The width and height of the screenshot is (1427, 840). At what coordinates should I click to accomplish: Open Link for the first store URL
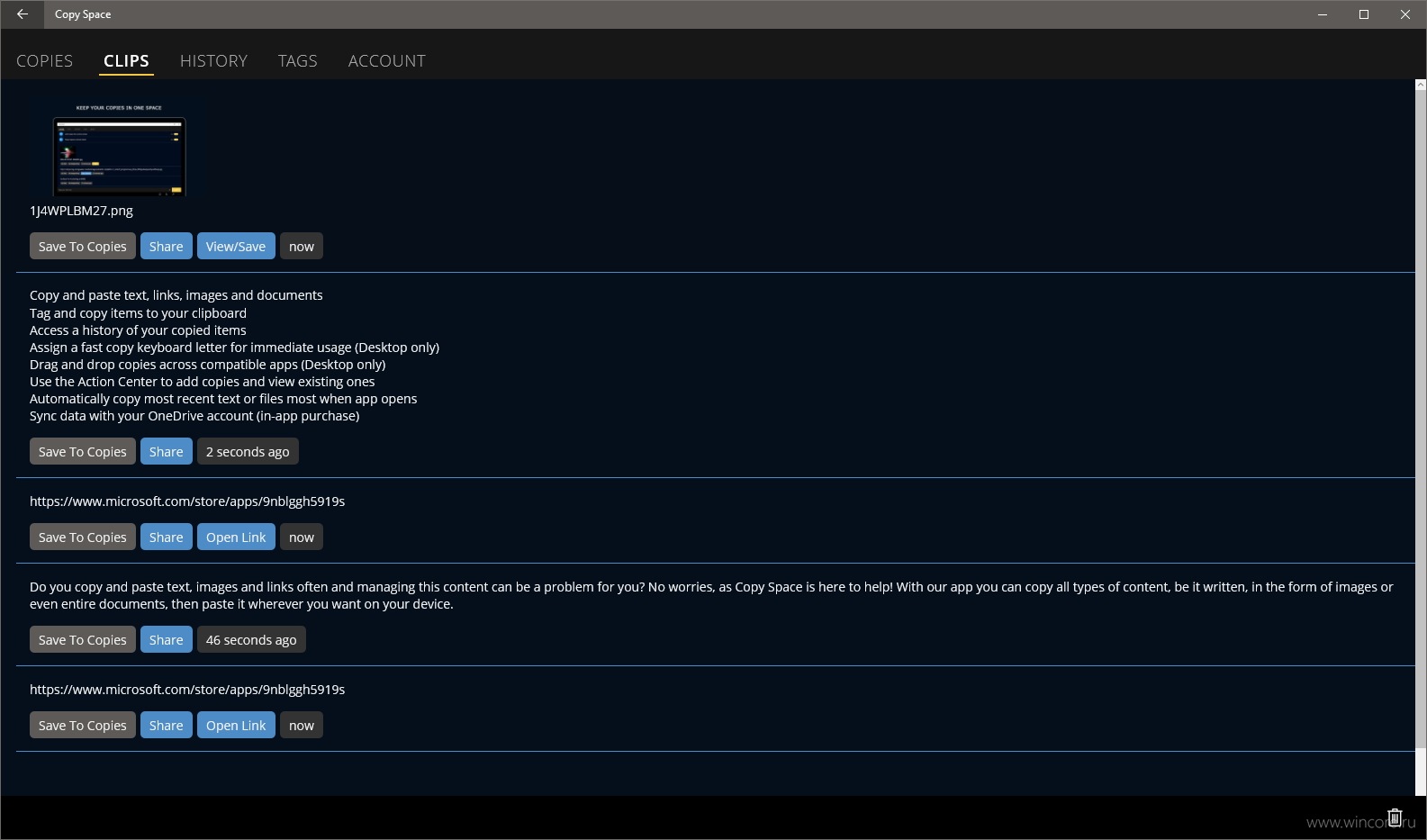pos(236,537)
